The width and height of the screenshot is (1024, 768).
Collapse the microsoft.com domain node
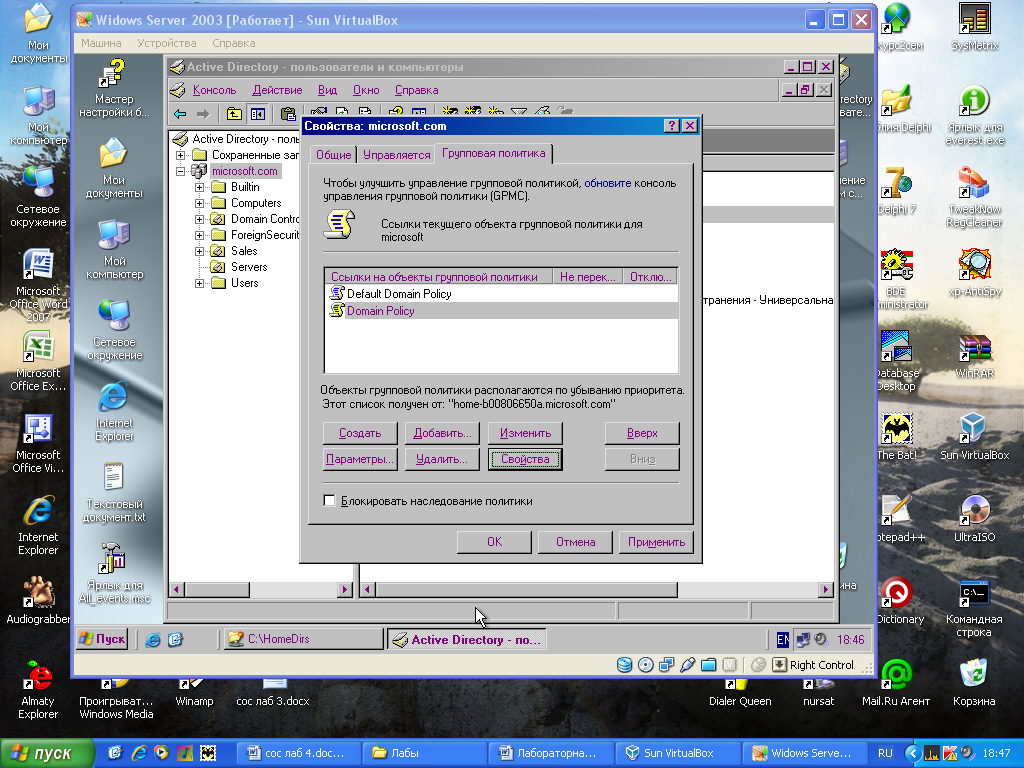pos(180,171)
